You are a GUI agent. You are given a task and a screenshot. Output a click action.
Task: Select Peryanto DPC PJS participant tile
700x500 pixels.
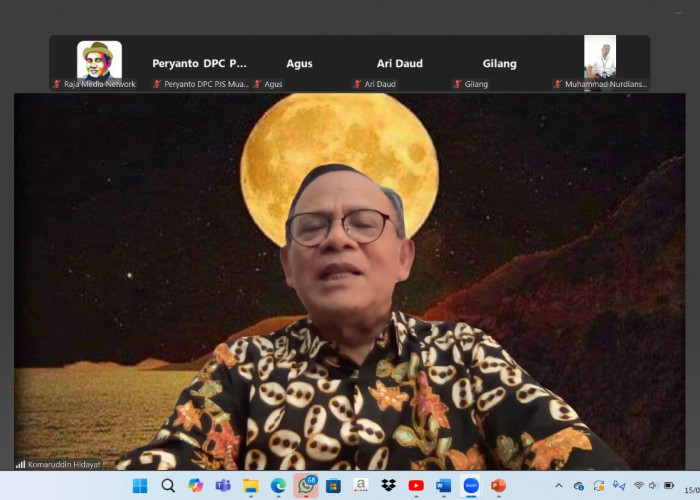click(200, 63)
